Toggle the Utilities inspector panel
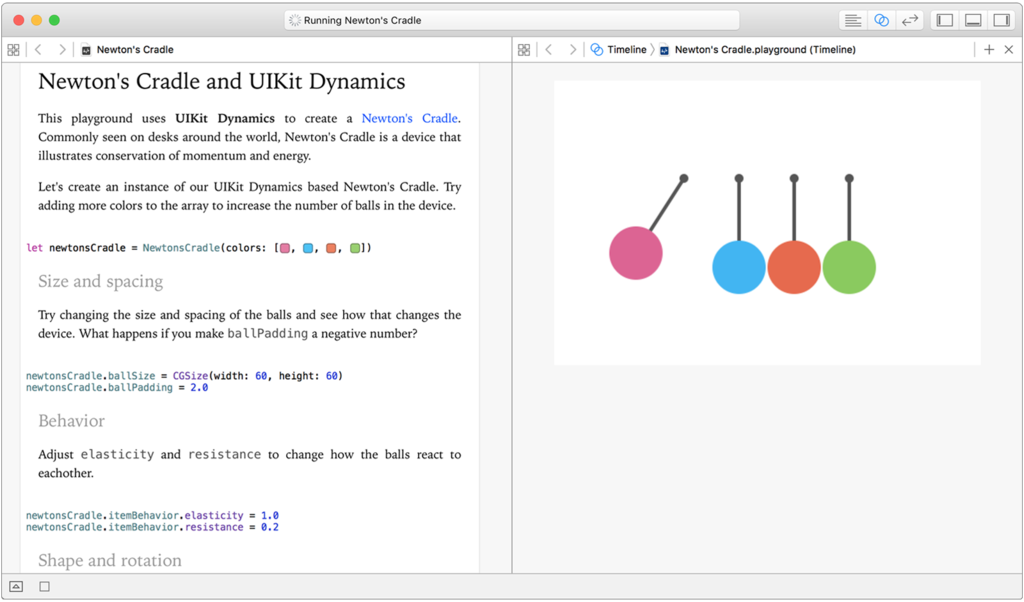Image resolution: width=1024 pixels, height=602 pixels. tap(1001, 20)
